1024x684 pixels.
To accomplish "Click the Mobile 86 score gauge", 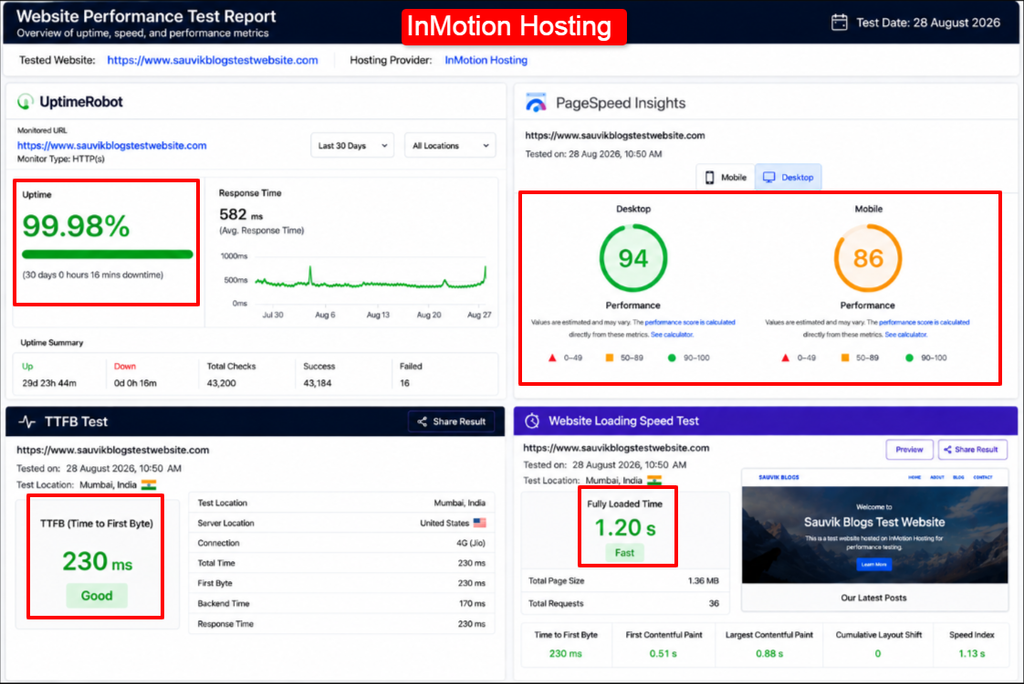I will 868,258.
